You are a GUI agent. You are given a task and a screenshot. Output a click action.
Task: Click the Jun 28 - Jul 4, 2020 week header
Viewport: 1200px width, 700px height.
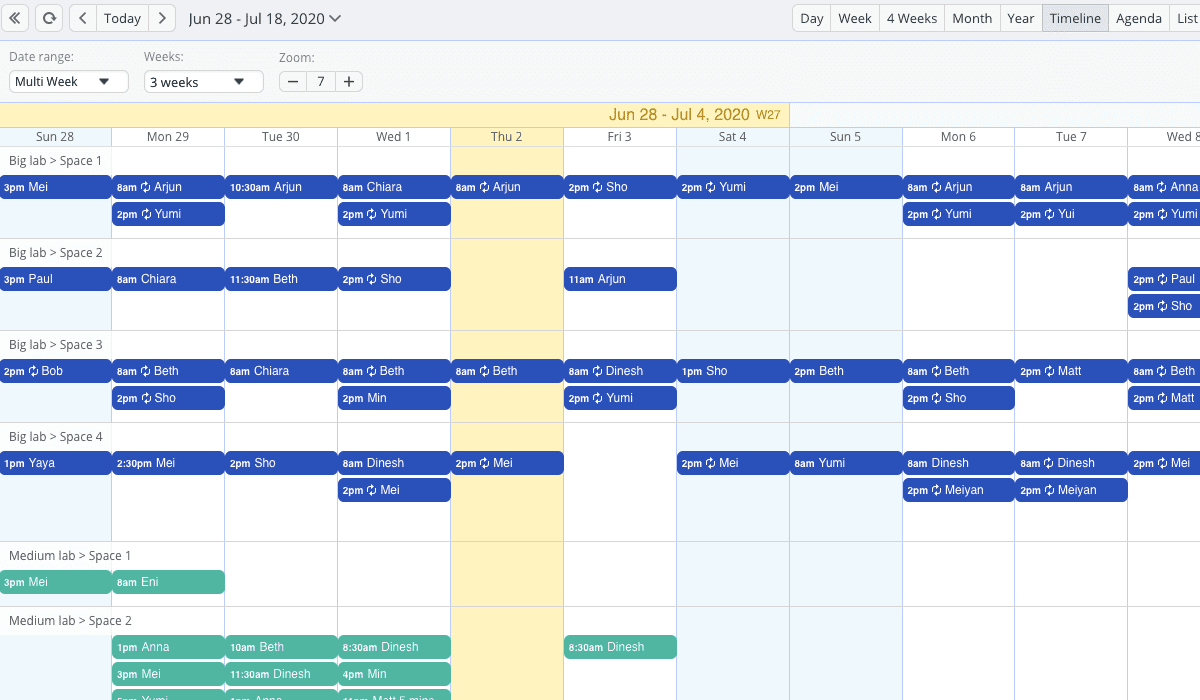(680, 115)
